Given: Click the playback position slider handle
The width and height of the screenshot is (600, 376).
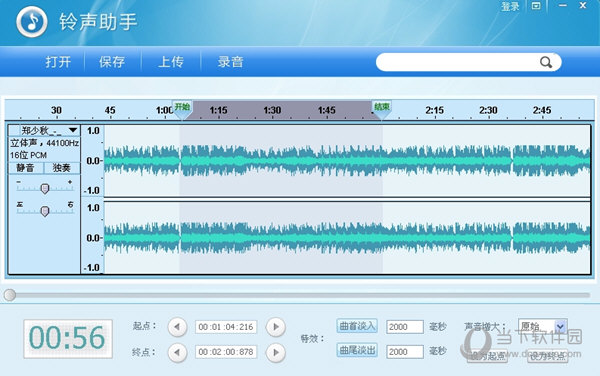Looking at the screenshot, I should pyautogui.click(x=10, y=295).
